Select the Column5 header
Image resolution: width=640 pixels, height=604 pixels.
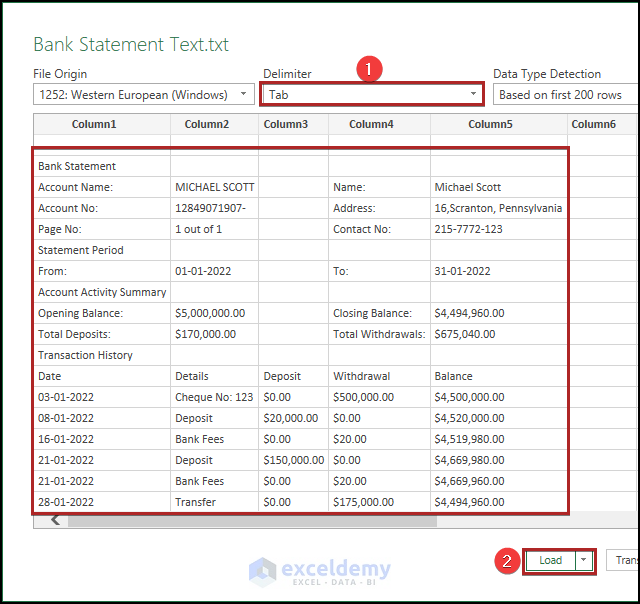498,124
